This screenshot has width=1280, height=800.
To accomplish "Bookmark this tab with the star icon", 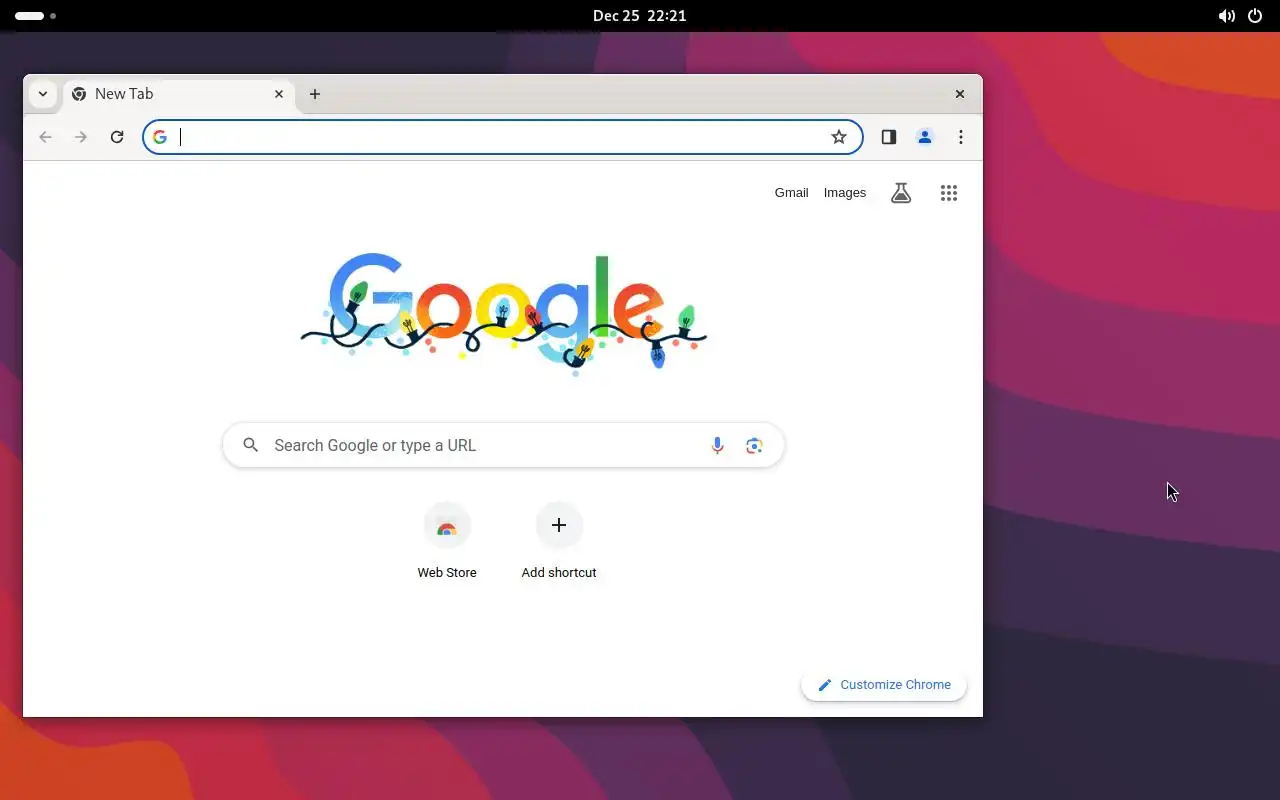I will [839, 137].
